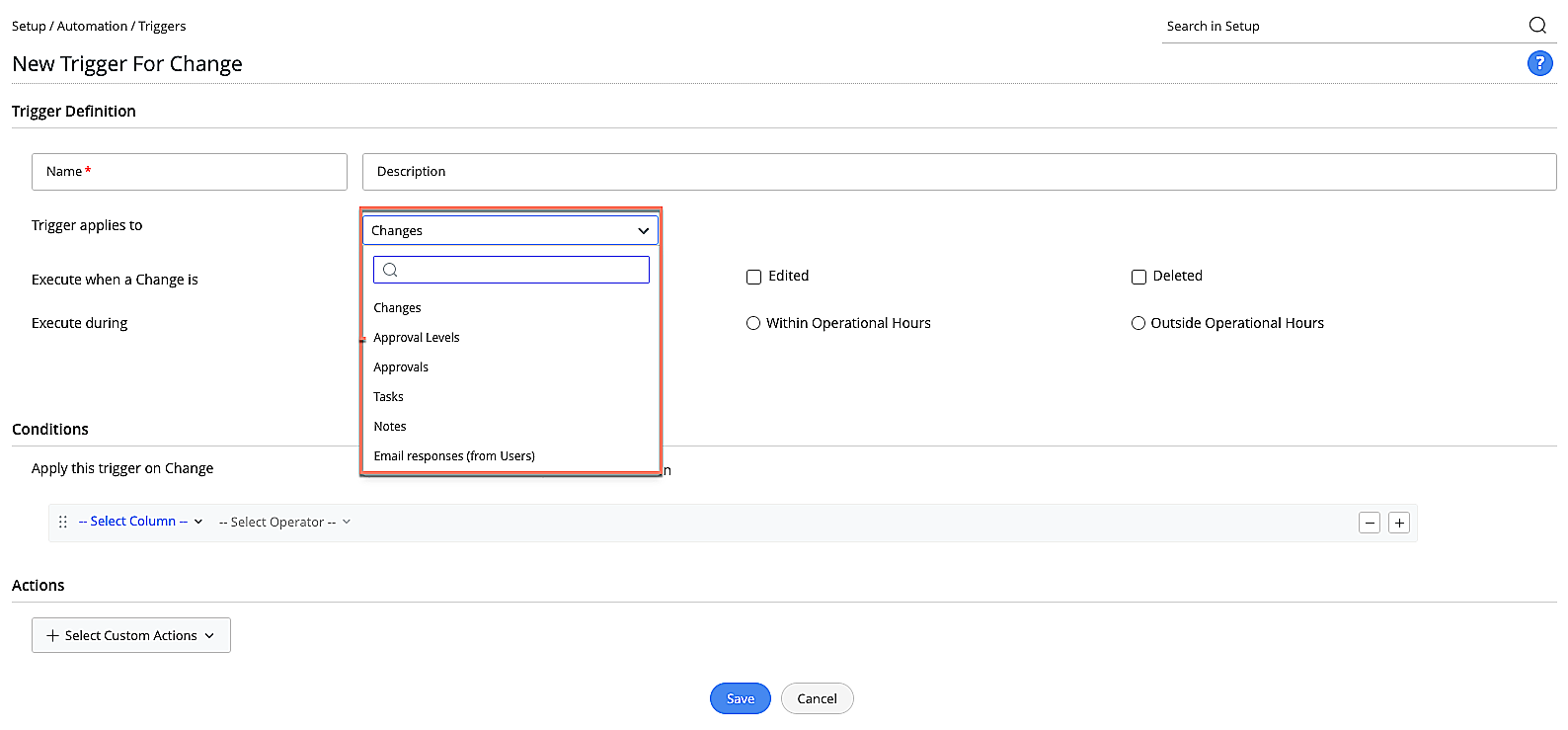Pick Email responses (from Users) option
Image resolution: width=1568 pixels, height=730 pixels.
point(454,456)
